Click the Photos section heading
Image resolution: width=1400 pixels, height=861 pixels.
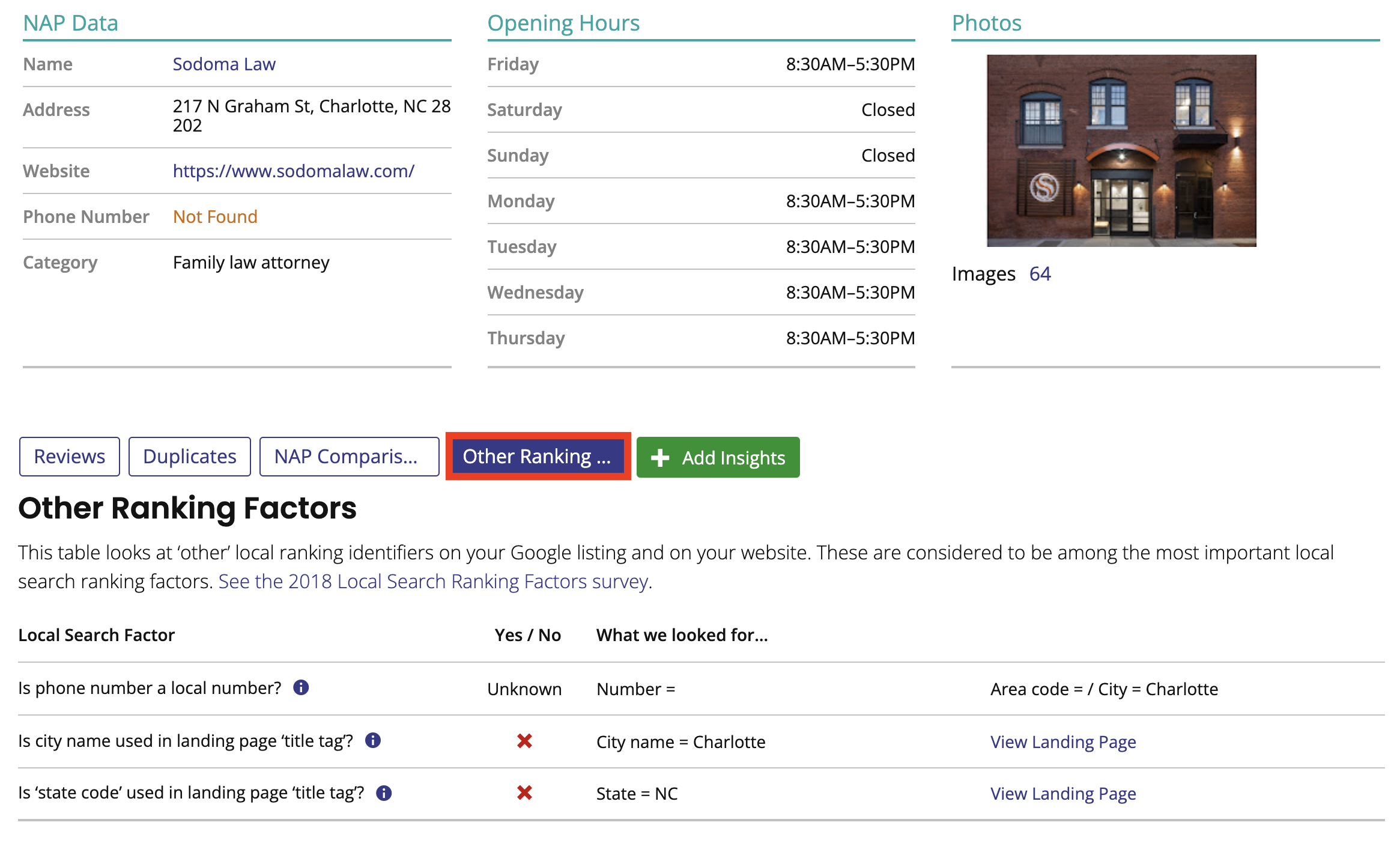(986, 23)
